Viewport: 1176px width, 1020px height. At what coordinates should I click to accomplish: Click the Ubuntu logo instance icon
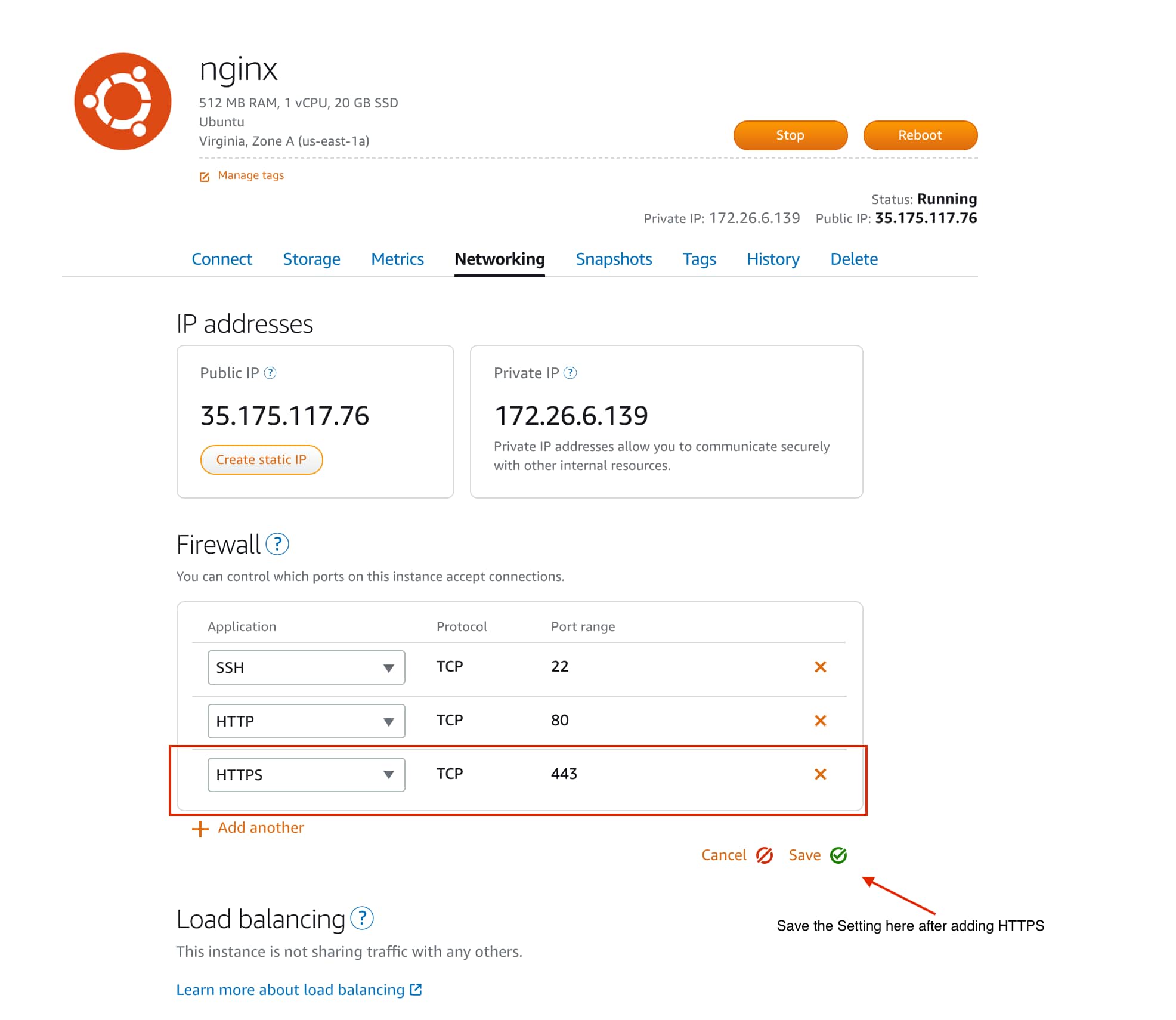122,101
